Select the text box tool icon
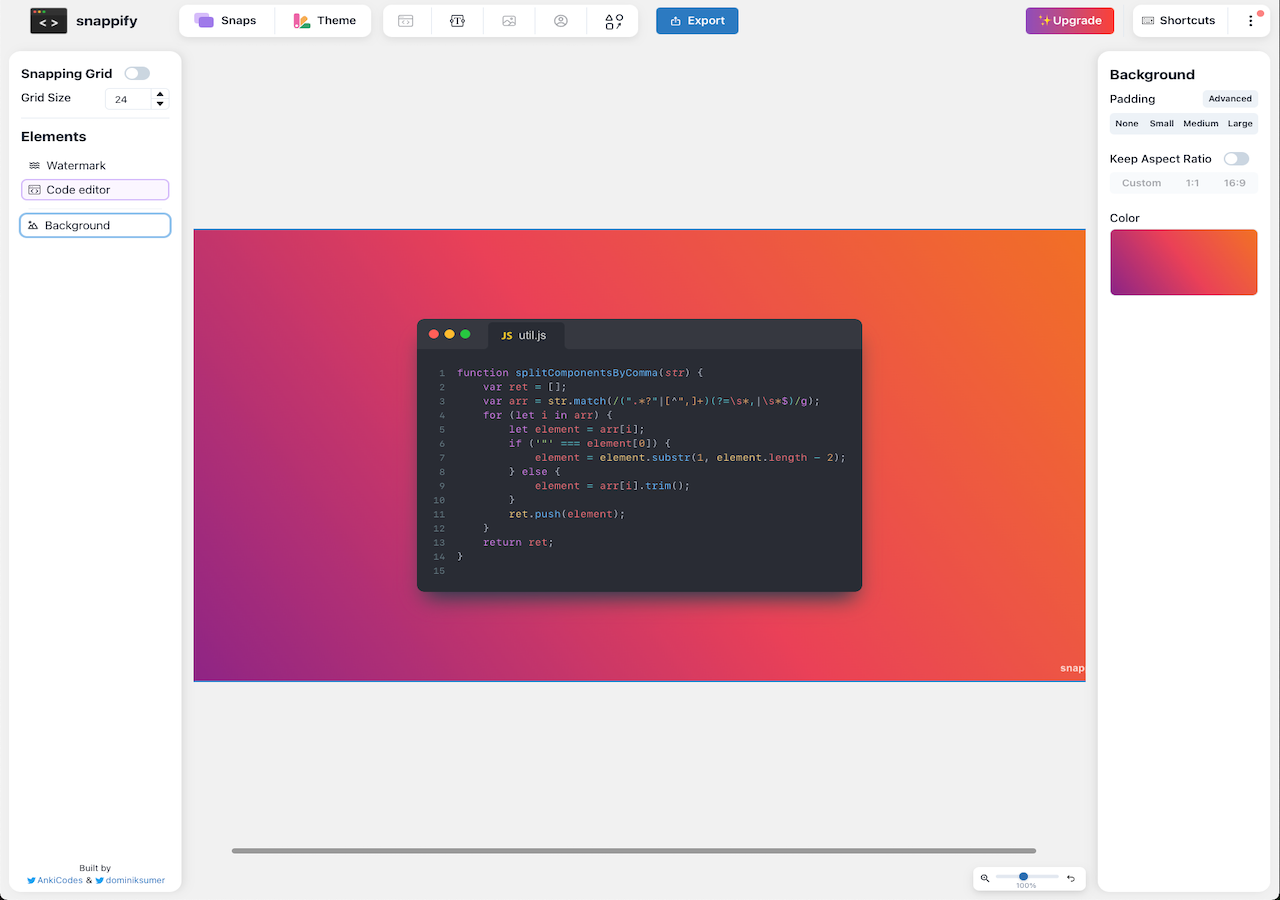Viewport: 1280px width, 900px height. point(457,21)
